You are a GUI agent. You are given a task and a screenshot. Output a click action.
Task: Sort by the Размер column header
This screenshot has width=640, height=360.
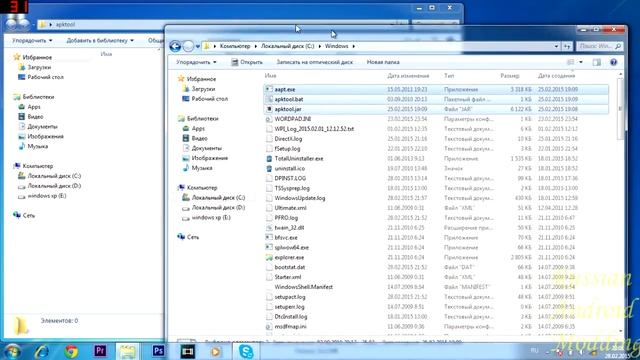pos(510,76)
